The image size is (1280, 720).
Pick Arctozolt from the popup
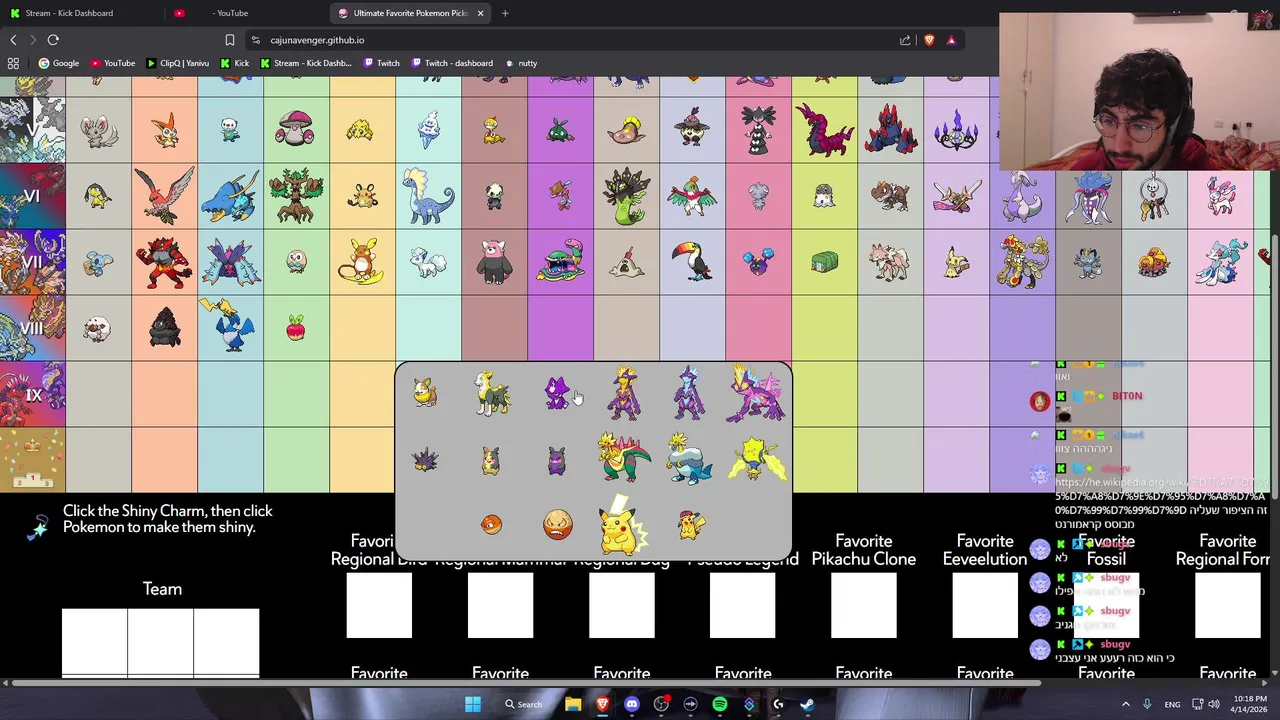(x=689, y=458)
